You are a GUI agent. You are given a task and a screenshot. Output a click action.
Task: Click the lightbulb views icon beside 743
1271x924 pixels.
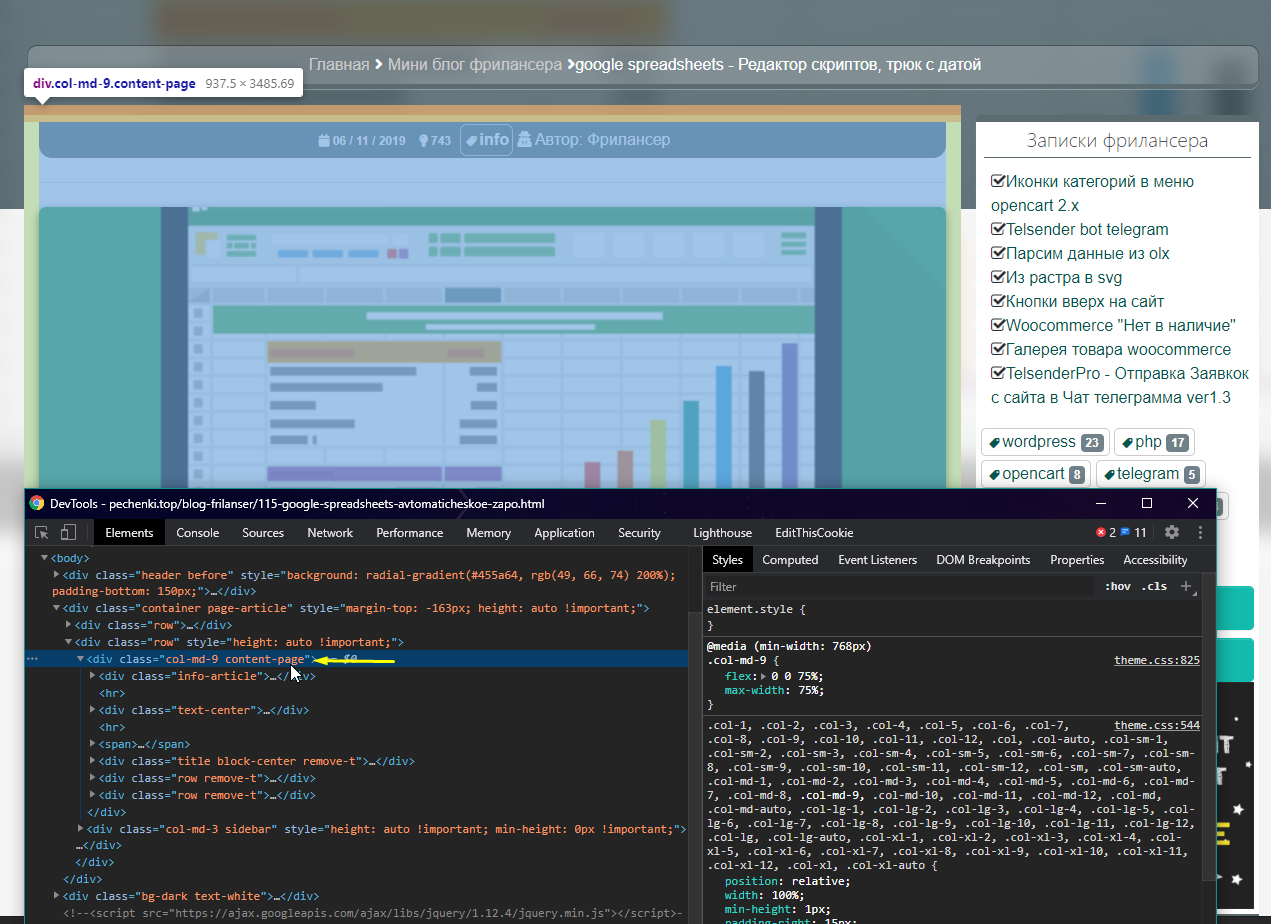[x=423, y=141]
